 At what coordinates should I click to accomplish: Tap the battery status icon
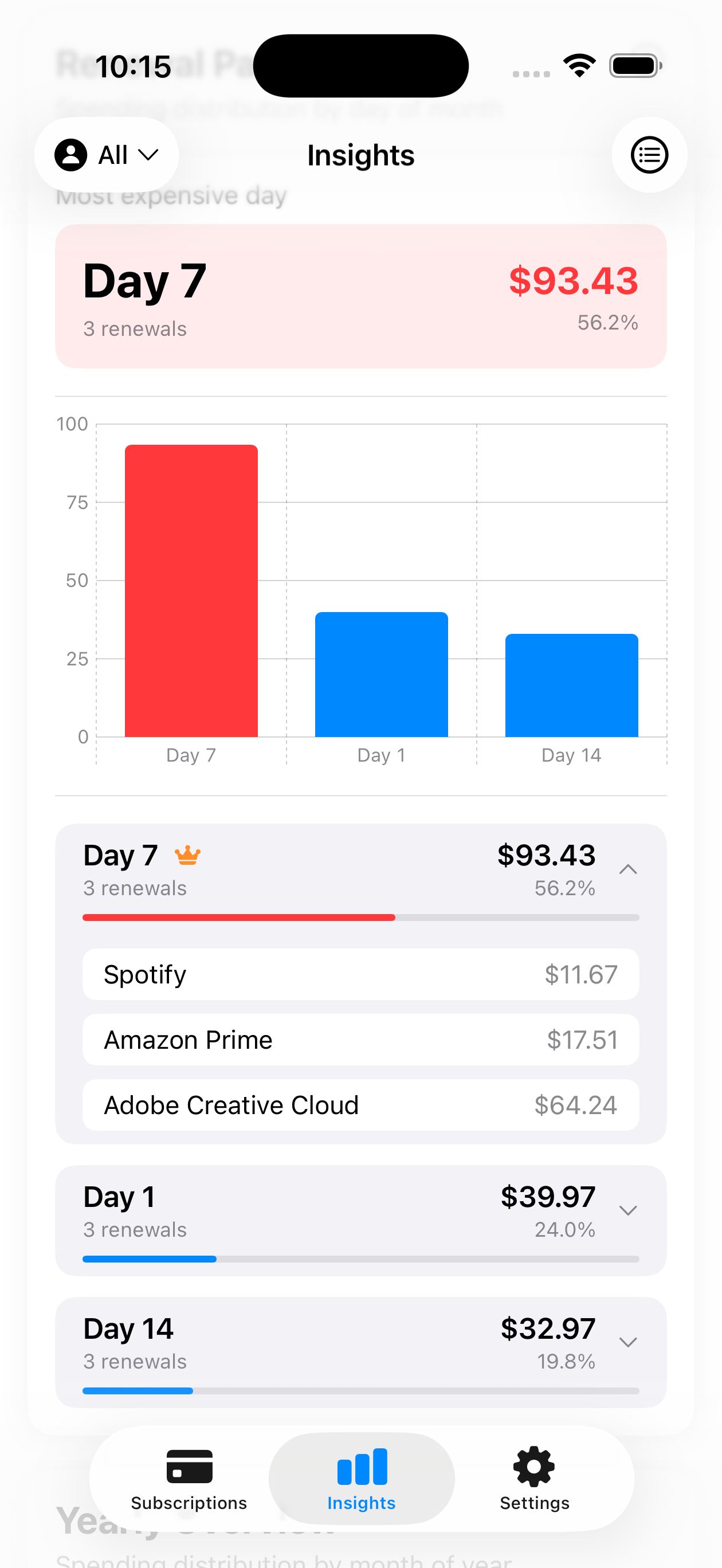point(635,66)
